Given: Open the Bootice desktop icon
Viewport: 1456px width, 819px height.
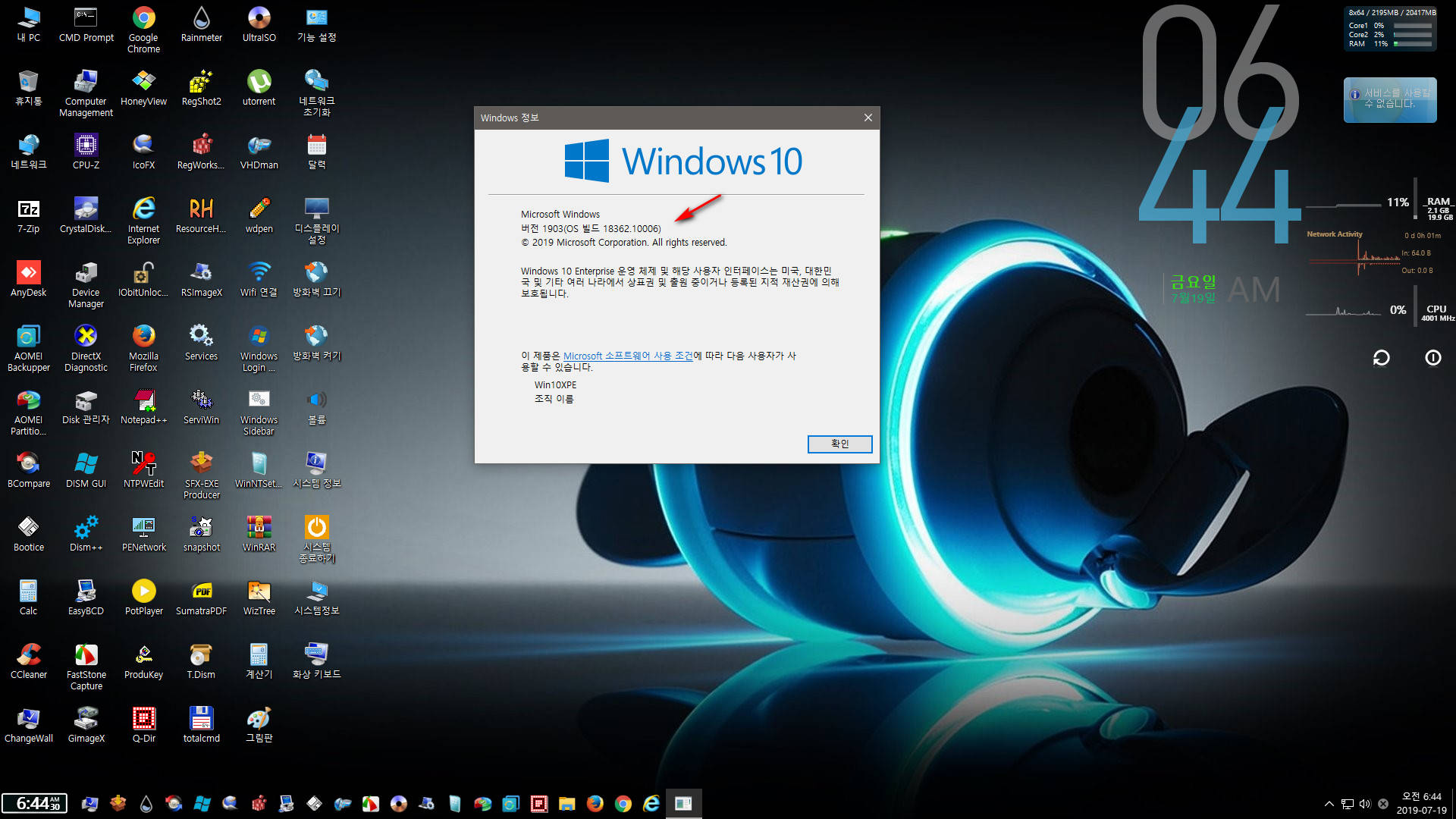Looking at the screenshot, I should pos(29,534).
